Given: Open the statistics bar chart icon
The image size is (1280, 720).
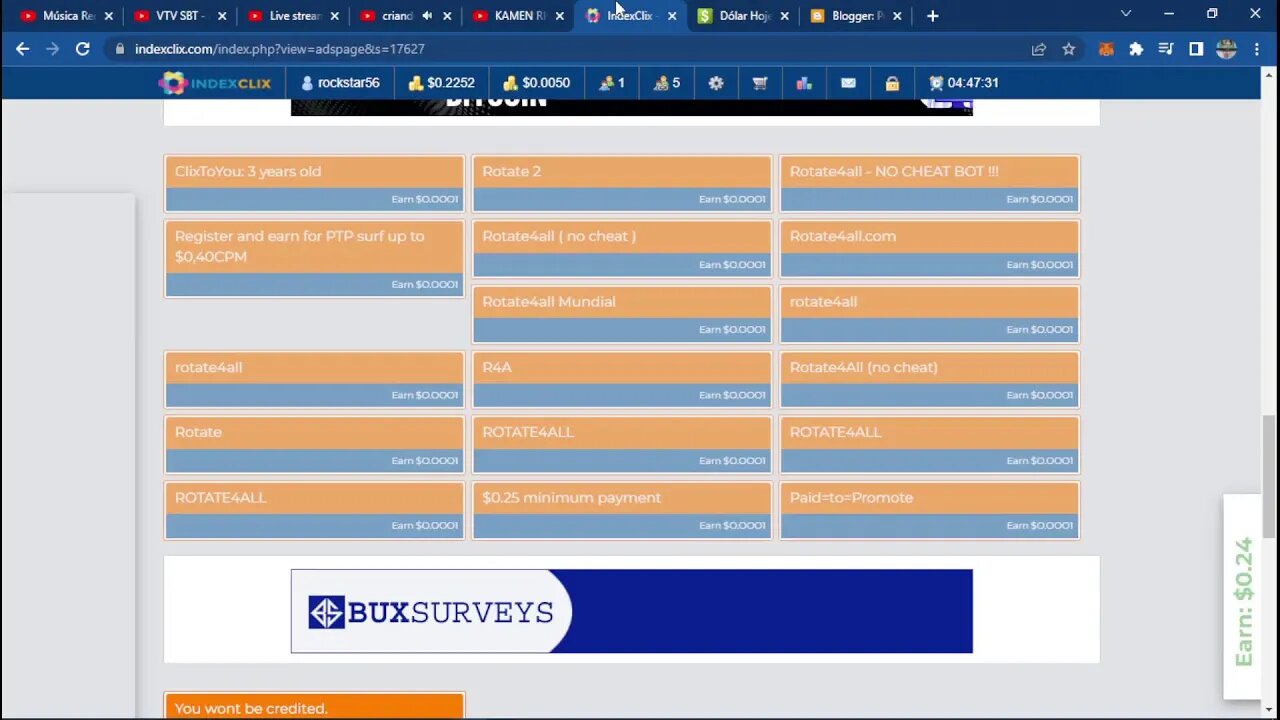Looking at the screenshot, I should (804, 83).
